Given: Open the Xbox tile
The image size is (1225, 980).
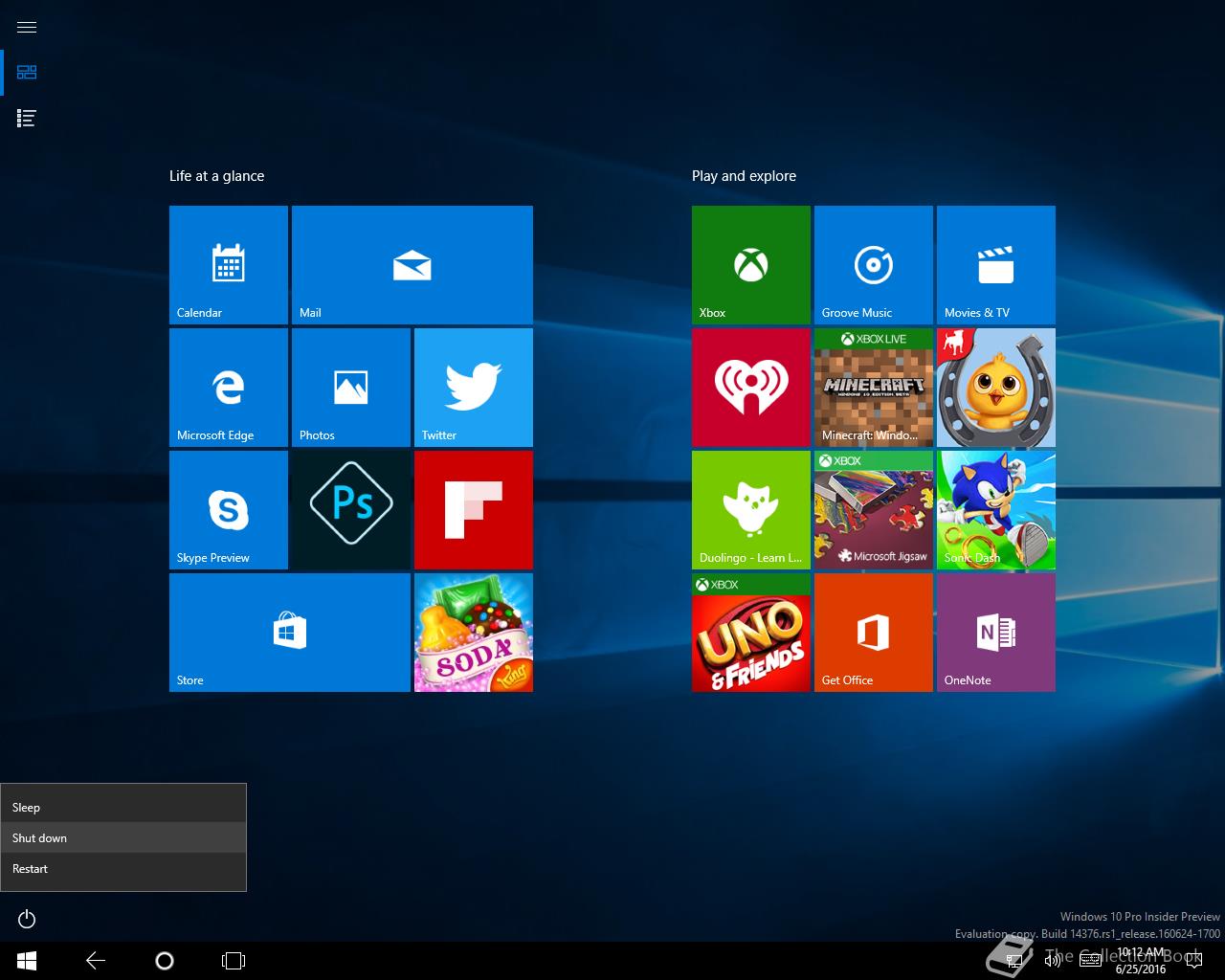Looking at the screenshot, I should pyautogui.click(x=751, y=265).
